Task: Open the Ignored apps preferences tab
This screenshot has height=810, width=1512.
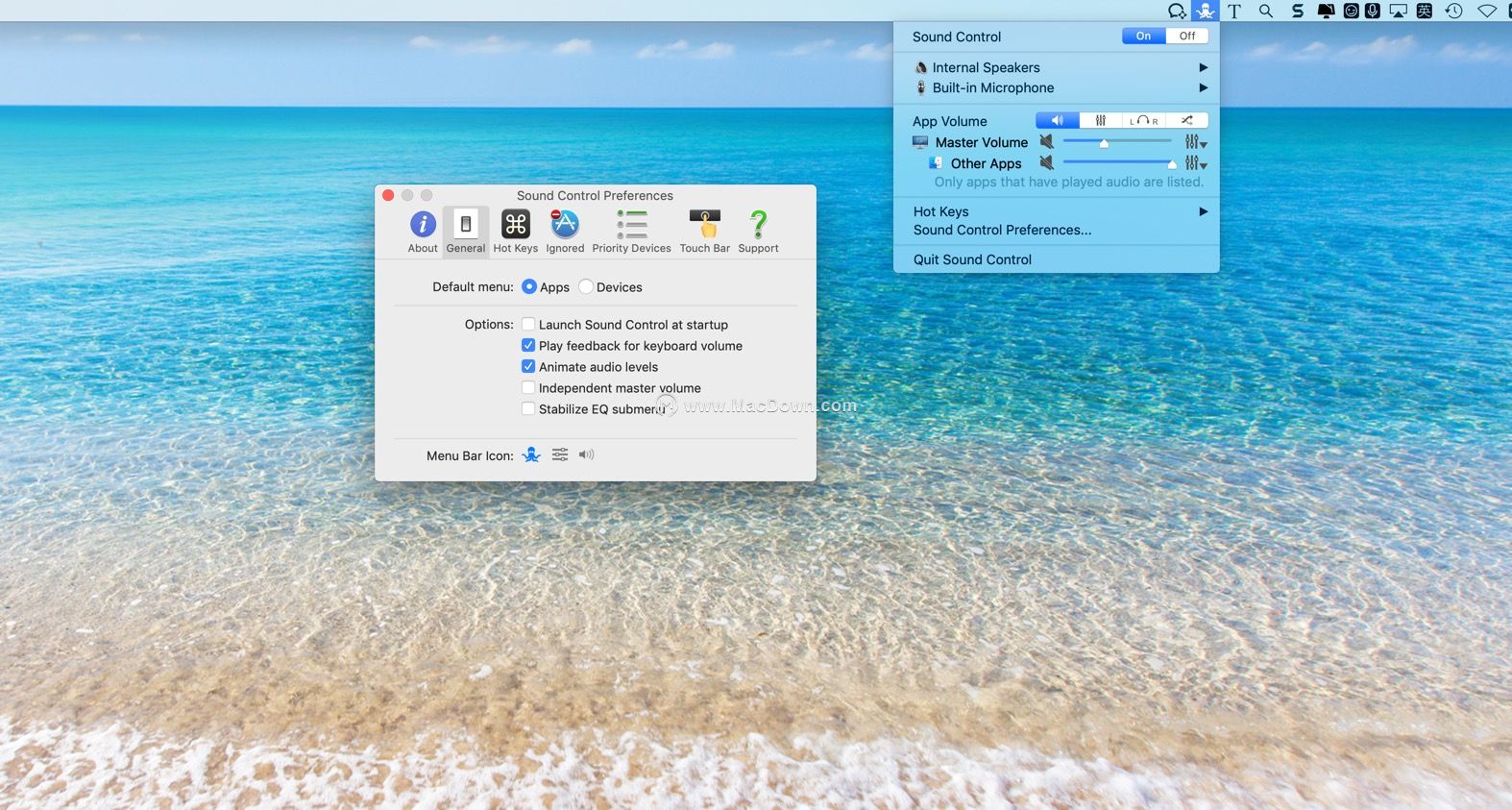Action: (565, 232)
